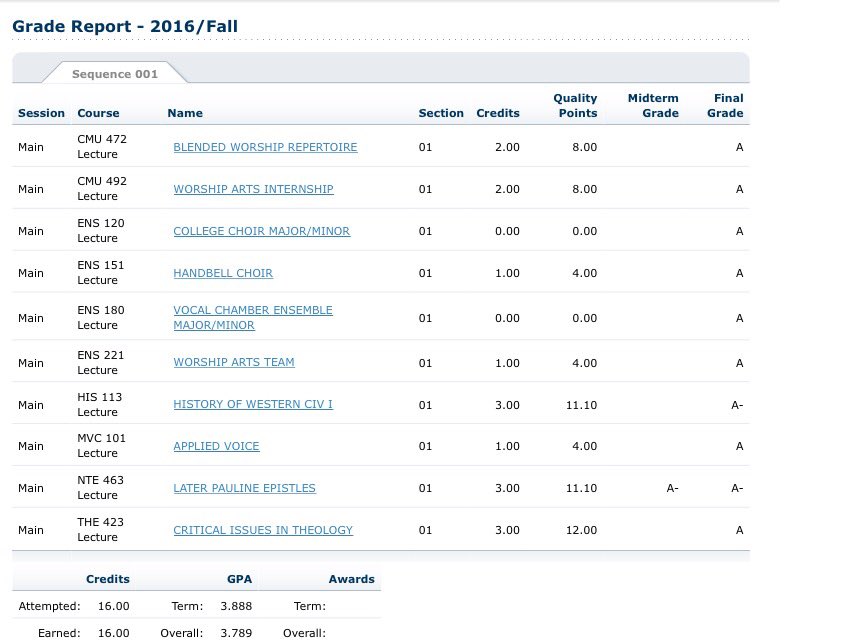
Task: Switch to the Sequence 001 tab
Action: (x=114, y=73)
